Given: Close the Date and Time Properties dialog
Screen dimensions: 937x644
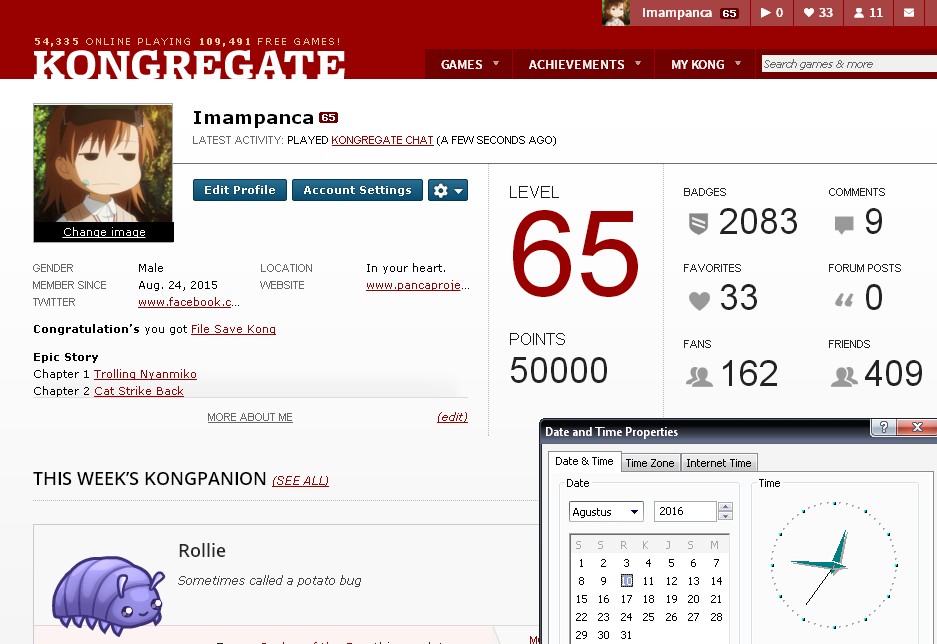Looking at the screenshot, I should point(917,427).
